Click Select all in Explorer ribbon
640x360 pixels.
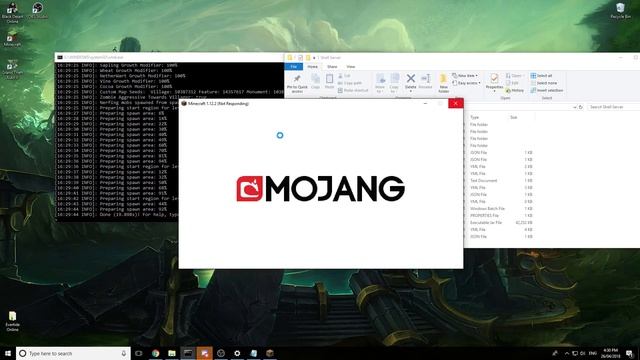[x=541, y=76]
